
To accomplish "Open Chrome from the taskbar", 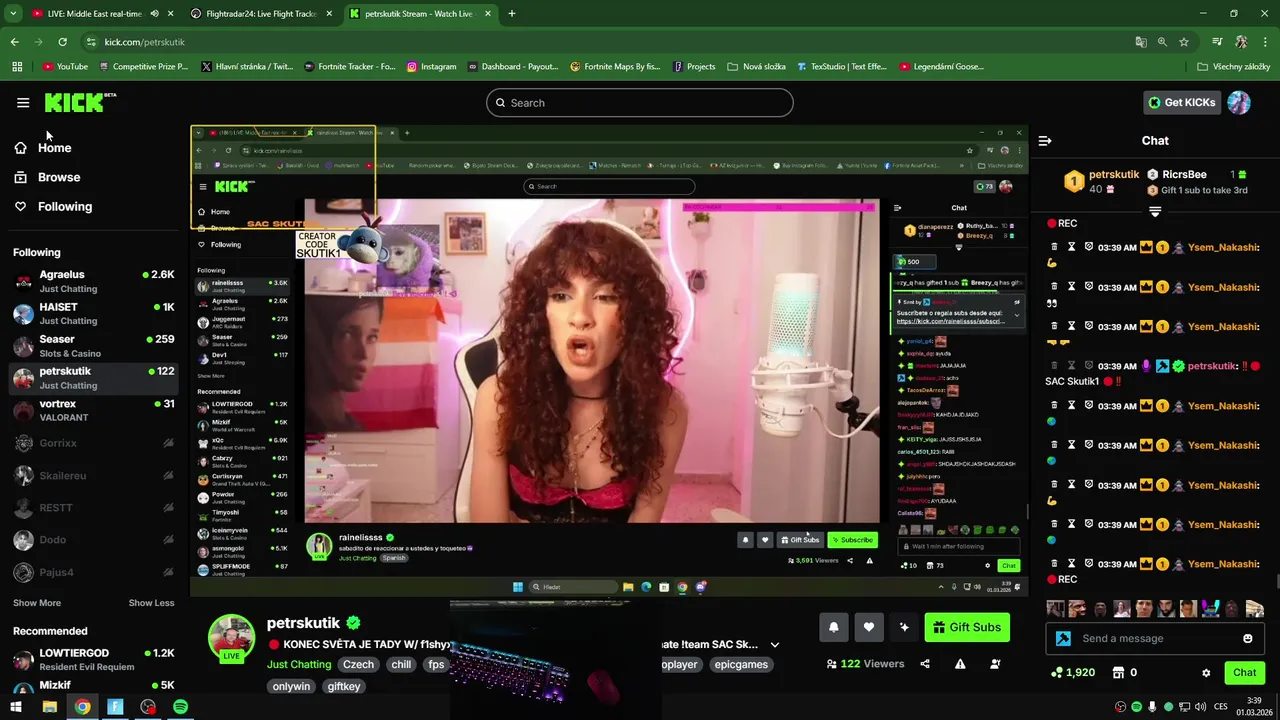I will pos(82,707).
